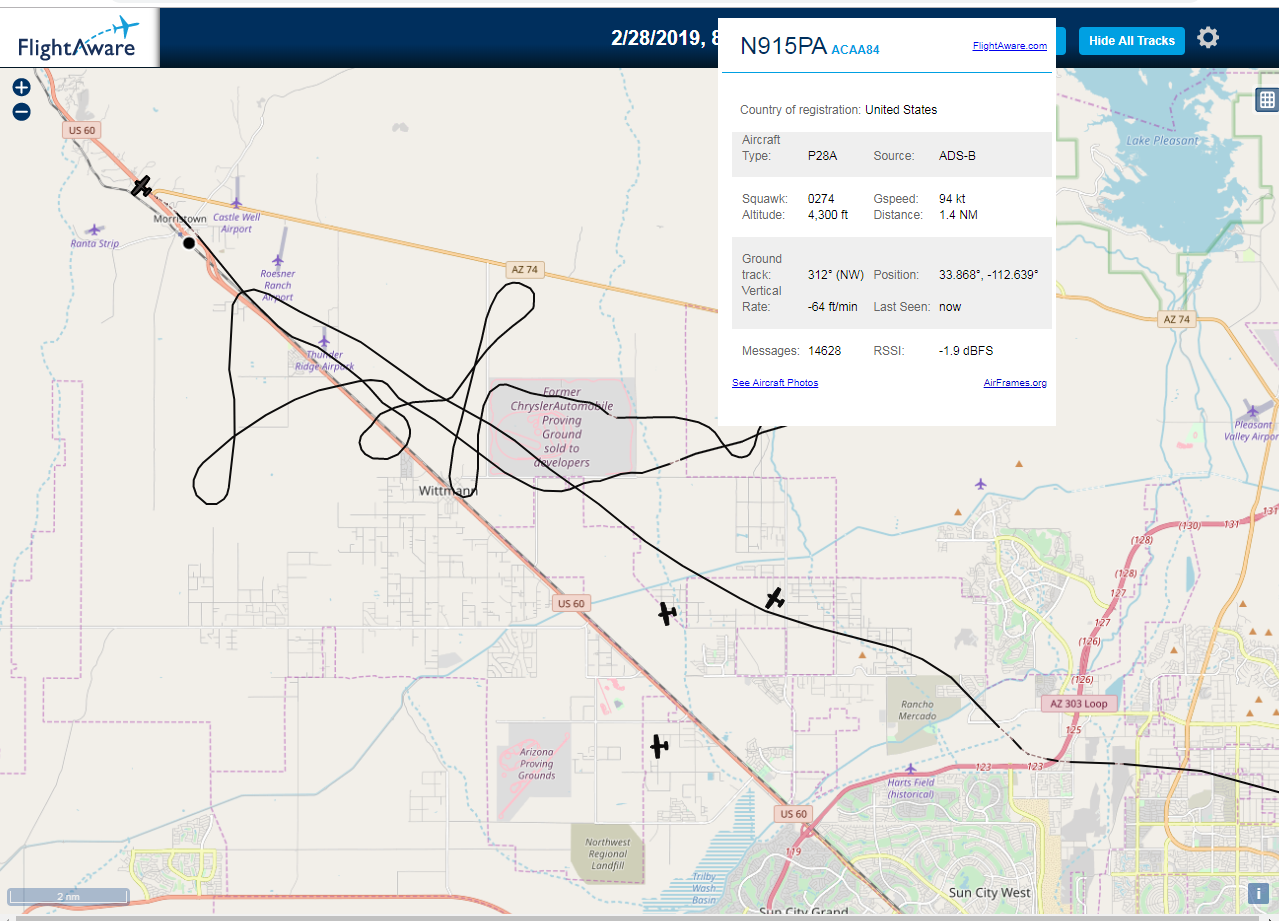The height and width of the screenshot is (921, 1279).
Task: Open settings with the gear icon
Action: click(1208, 38)
